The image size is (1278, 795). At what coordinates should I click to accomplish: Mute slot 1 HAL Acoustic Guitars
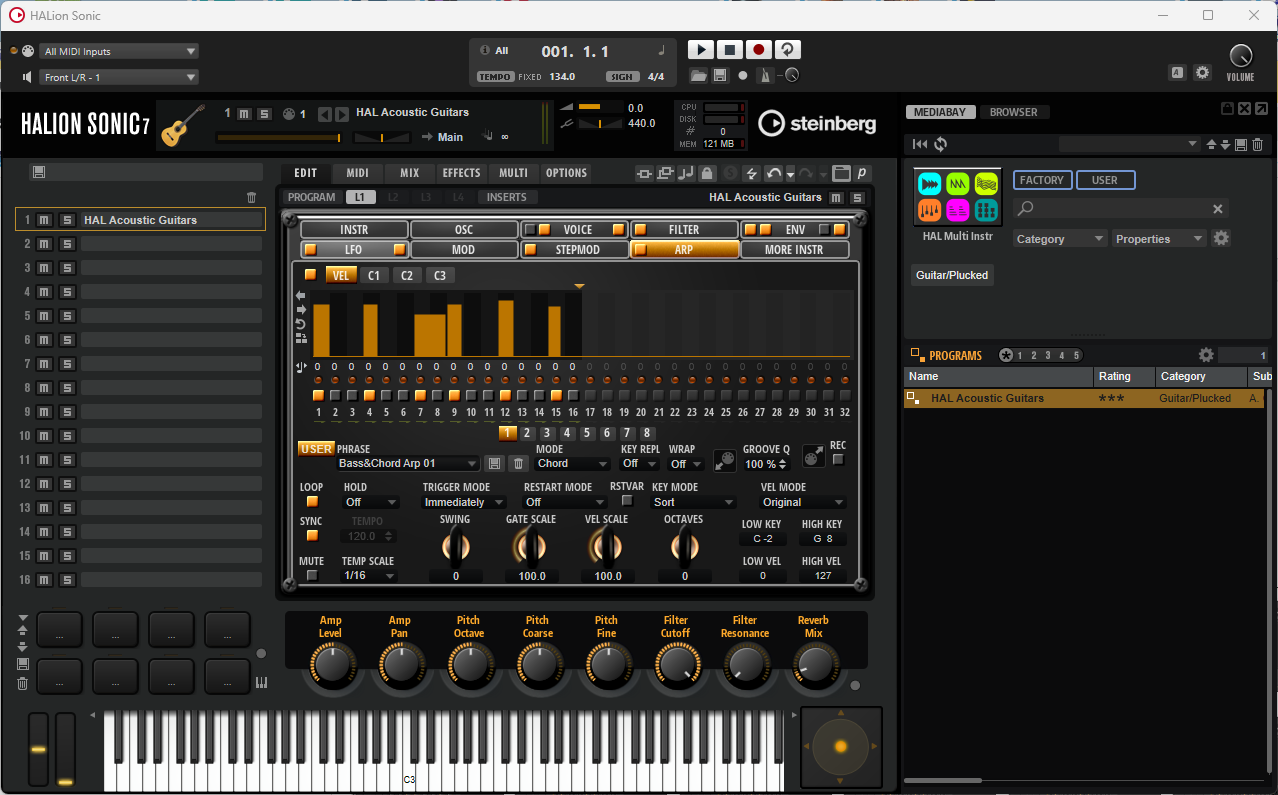(45, 220)
